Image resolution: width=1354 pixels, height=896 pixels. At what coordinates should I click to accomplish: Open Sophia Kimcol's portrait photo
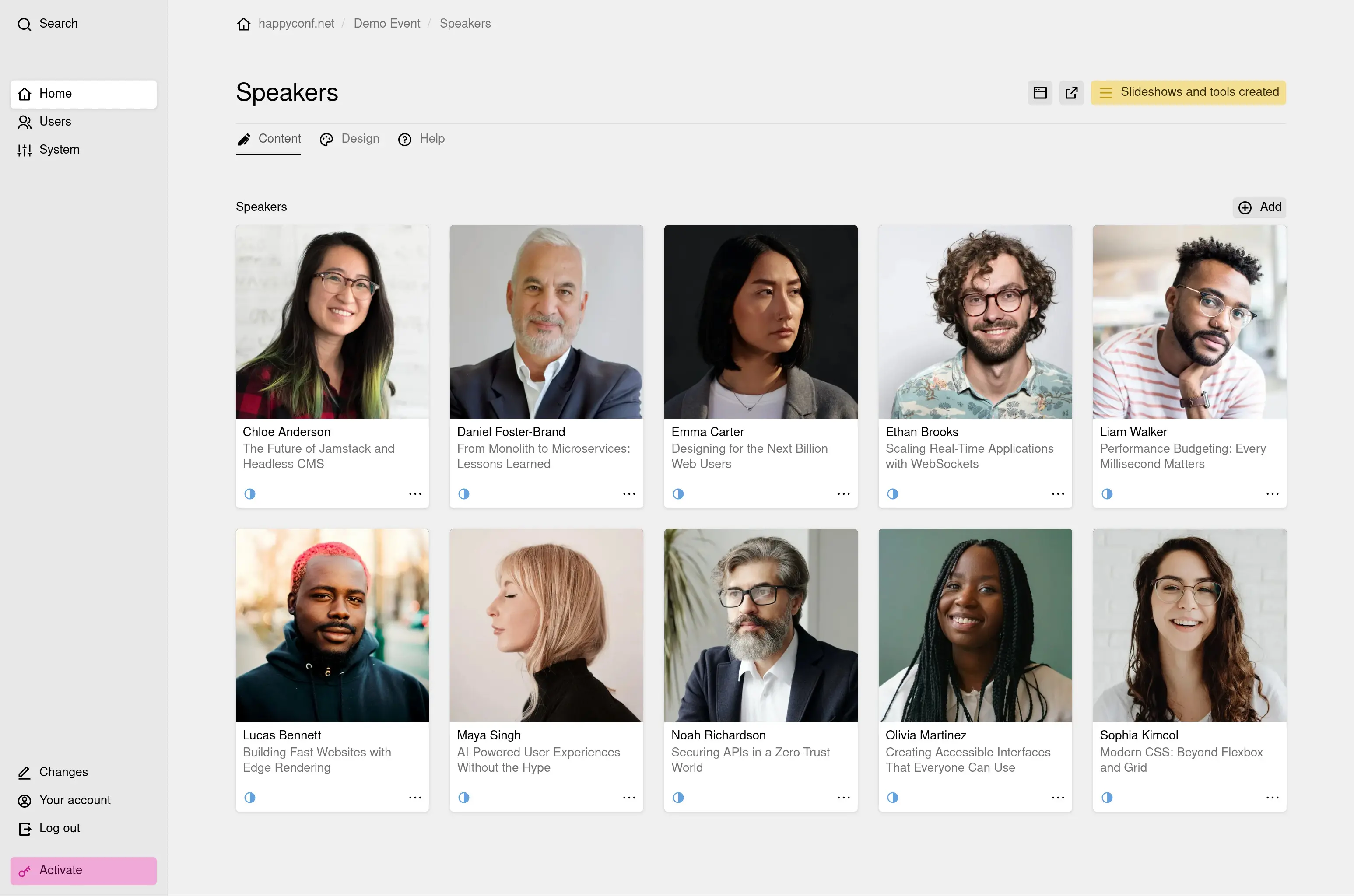click(1189, 625)
